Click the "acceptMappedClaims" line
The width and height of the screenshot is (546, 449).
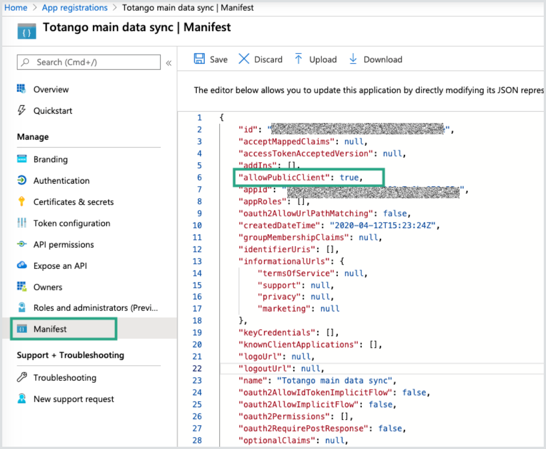303,141
